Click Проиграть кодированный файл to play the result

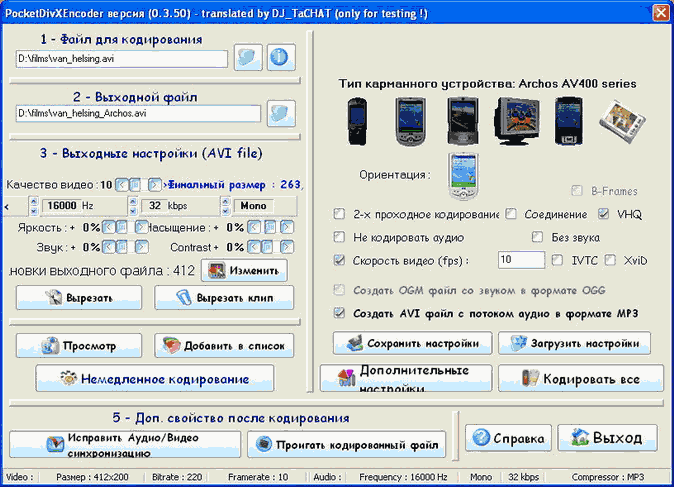coord(346,444)
